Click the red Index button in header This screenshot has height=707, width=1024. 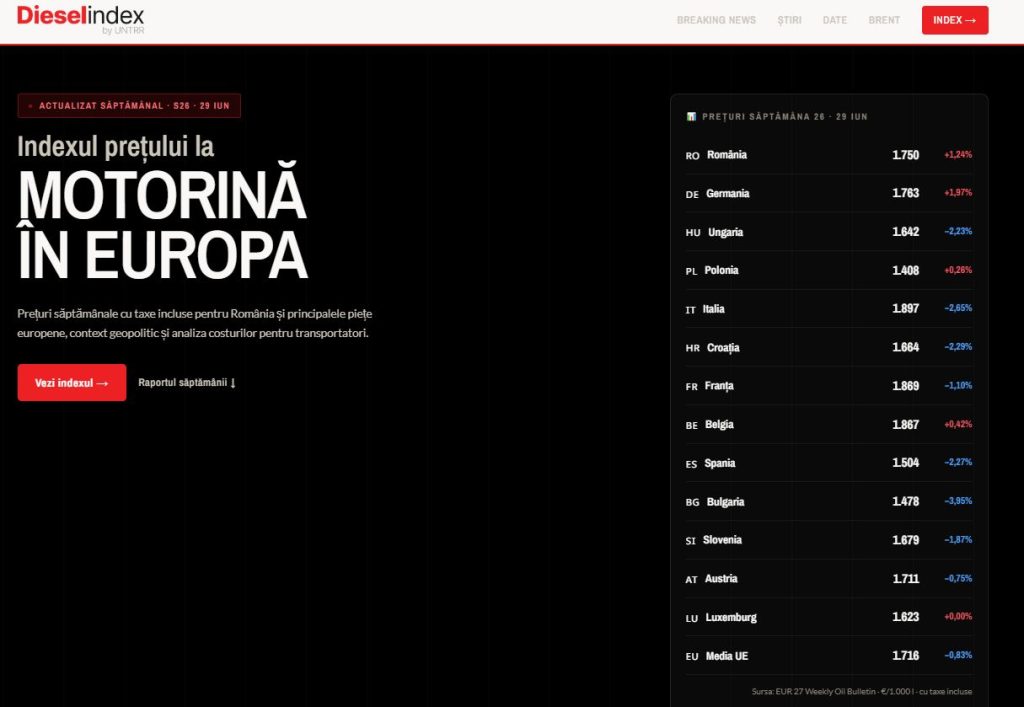tap(955, 20)
